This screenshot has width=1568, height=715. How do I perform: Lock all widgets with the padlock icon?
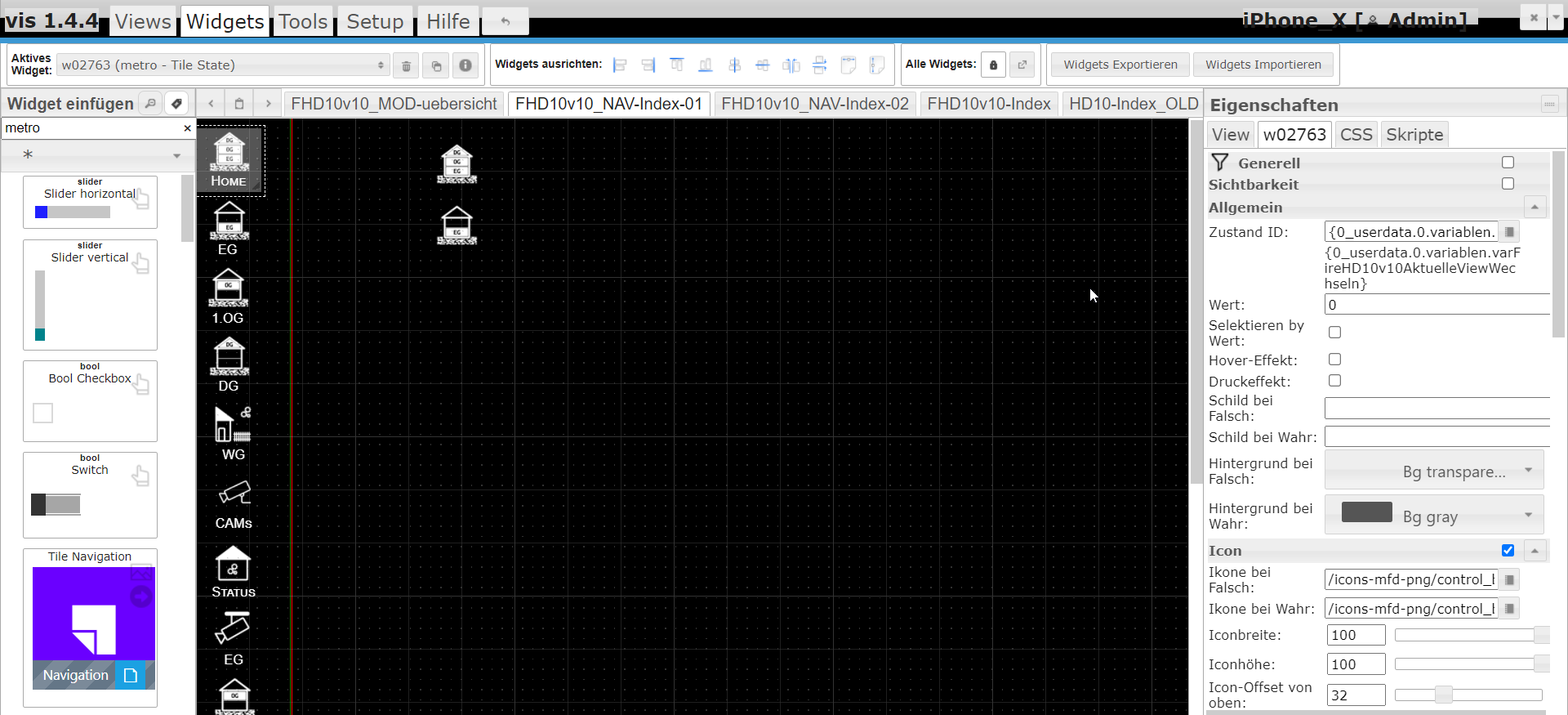click(x=993, y=65)
